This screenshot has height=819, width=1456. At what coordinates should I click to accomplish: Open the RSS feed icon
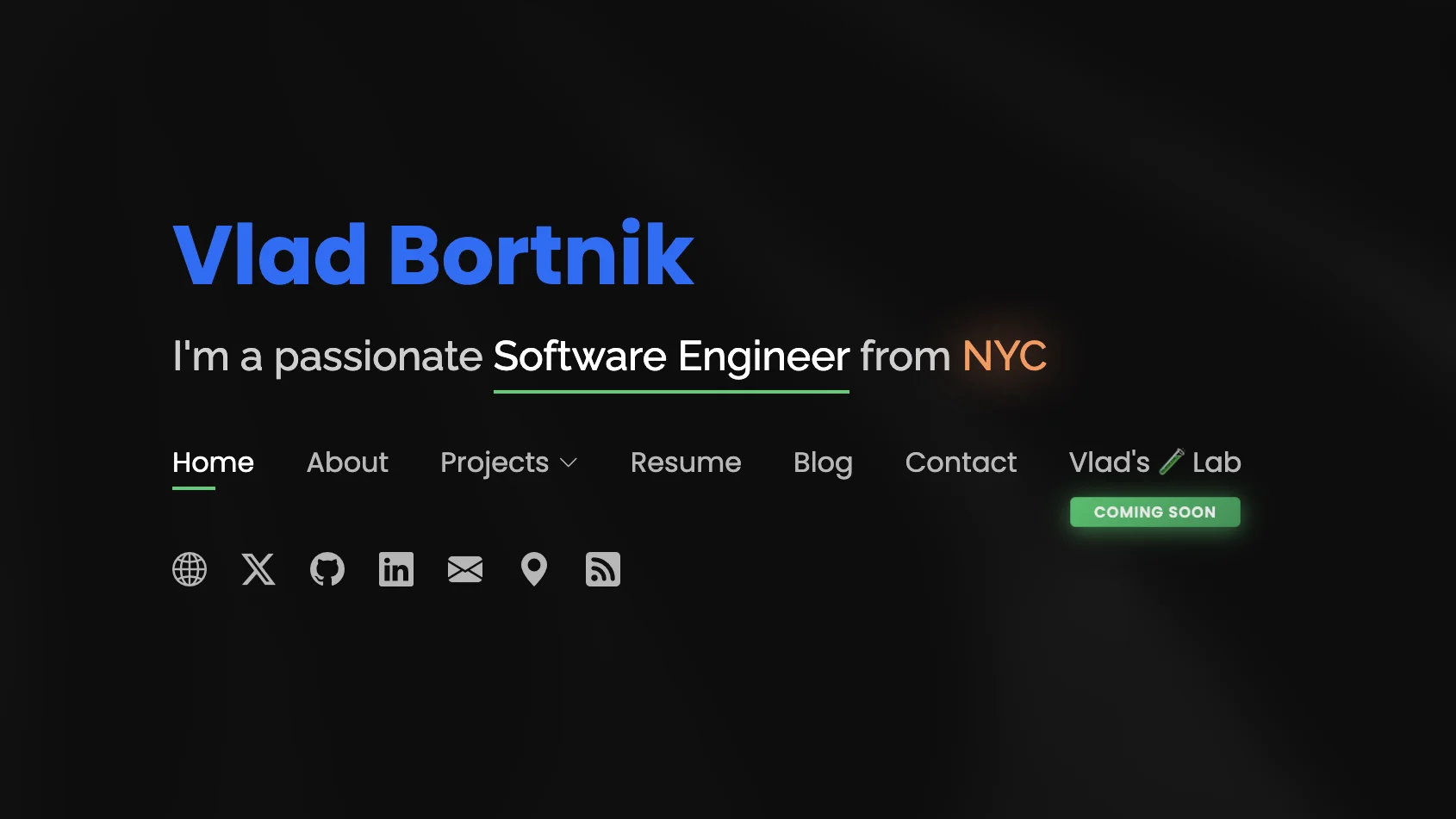click(x=602, y=569)
